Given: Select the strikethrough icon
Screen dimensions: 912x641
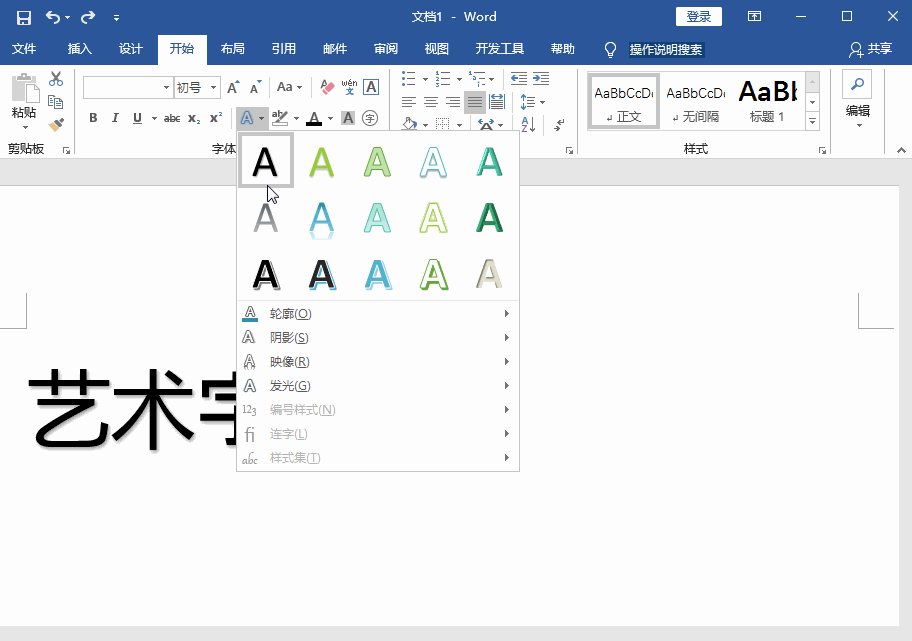Looking at the screenshot, I should 171,117.
